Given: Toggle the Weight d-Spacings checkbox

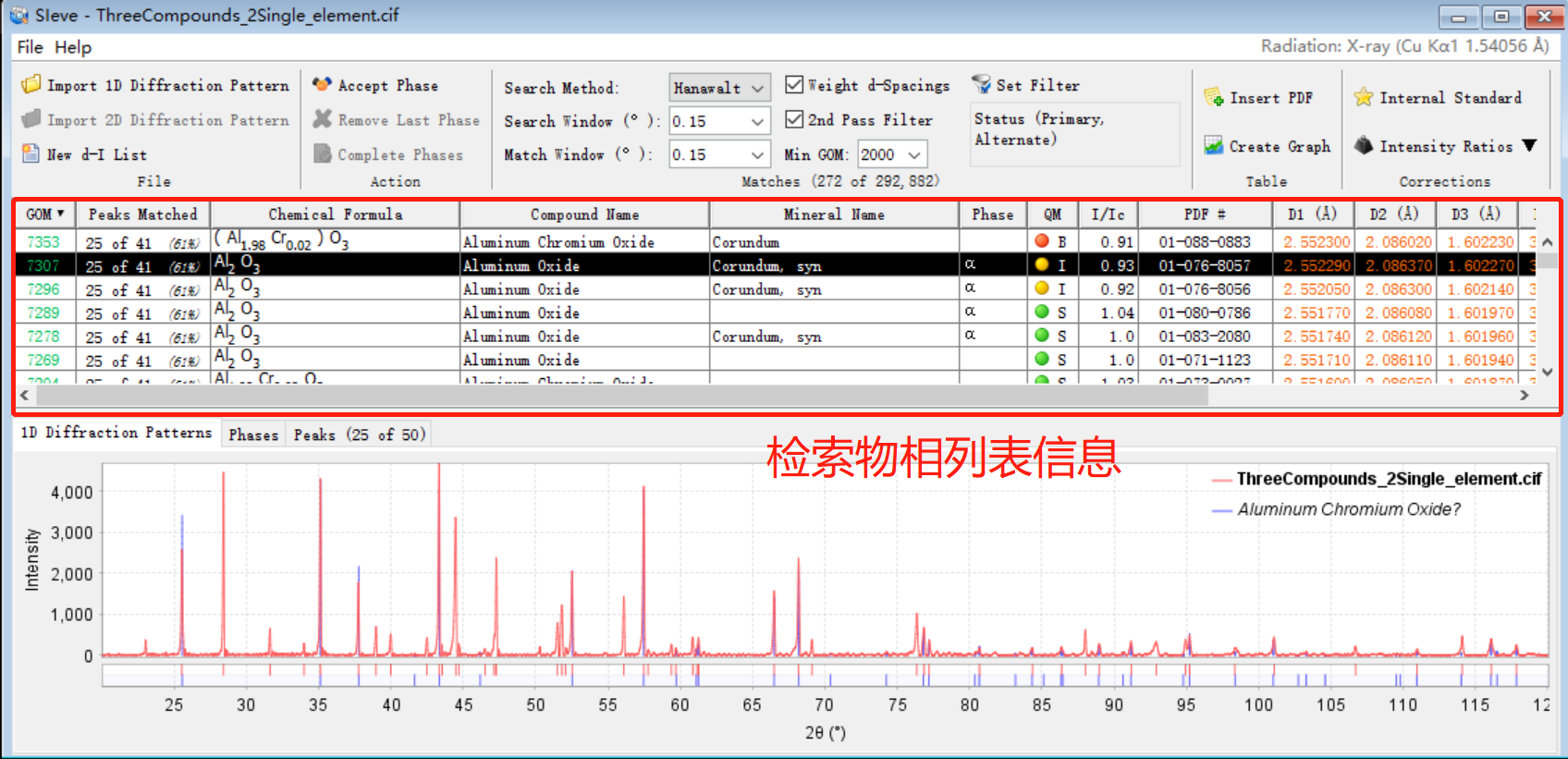Looking at the screenshot, I should pos(794,85).
